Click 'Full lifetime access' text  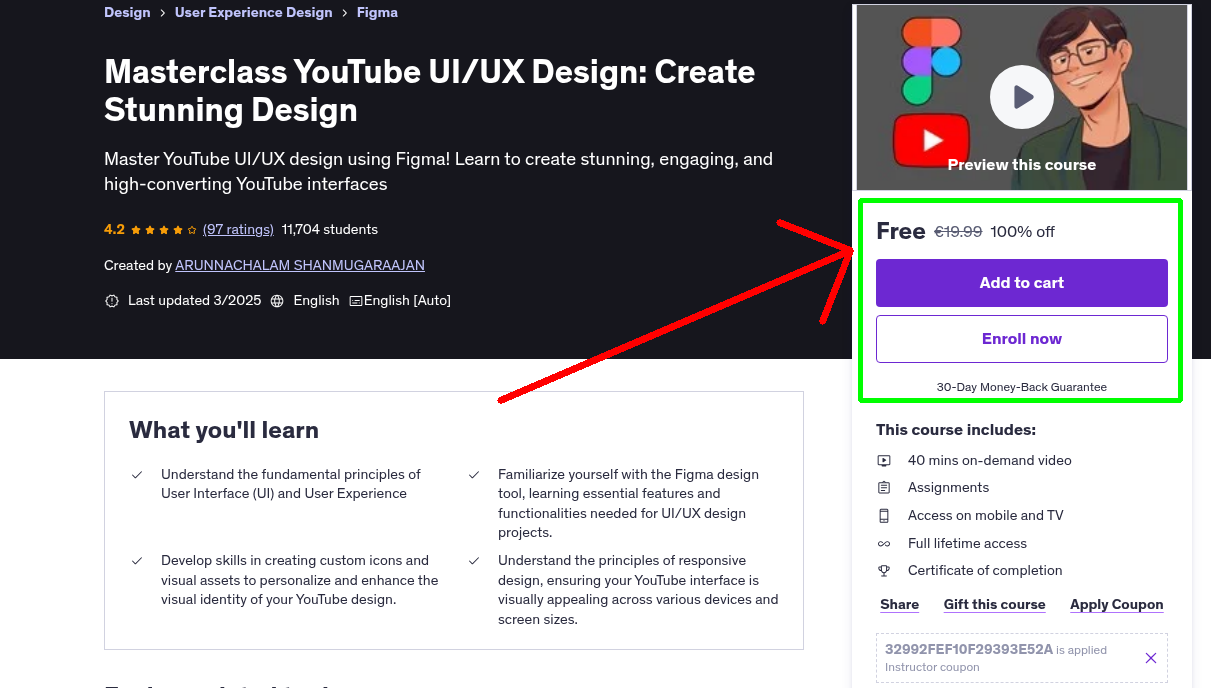(968, 544)
